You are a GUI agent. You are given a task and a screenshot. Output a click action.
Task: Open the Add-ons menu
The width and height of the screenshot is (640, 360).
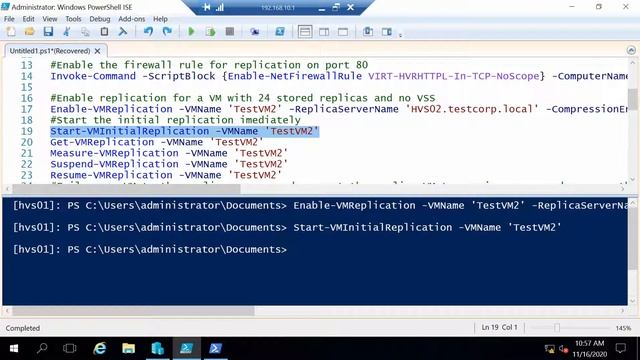pos(131,19)
